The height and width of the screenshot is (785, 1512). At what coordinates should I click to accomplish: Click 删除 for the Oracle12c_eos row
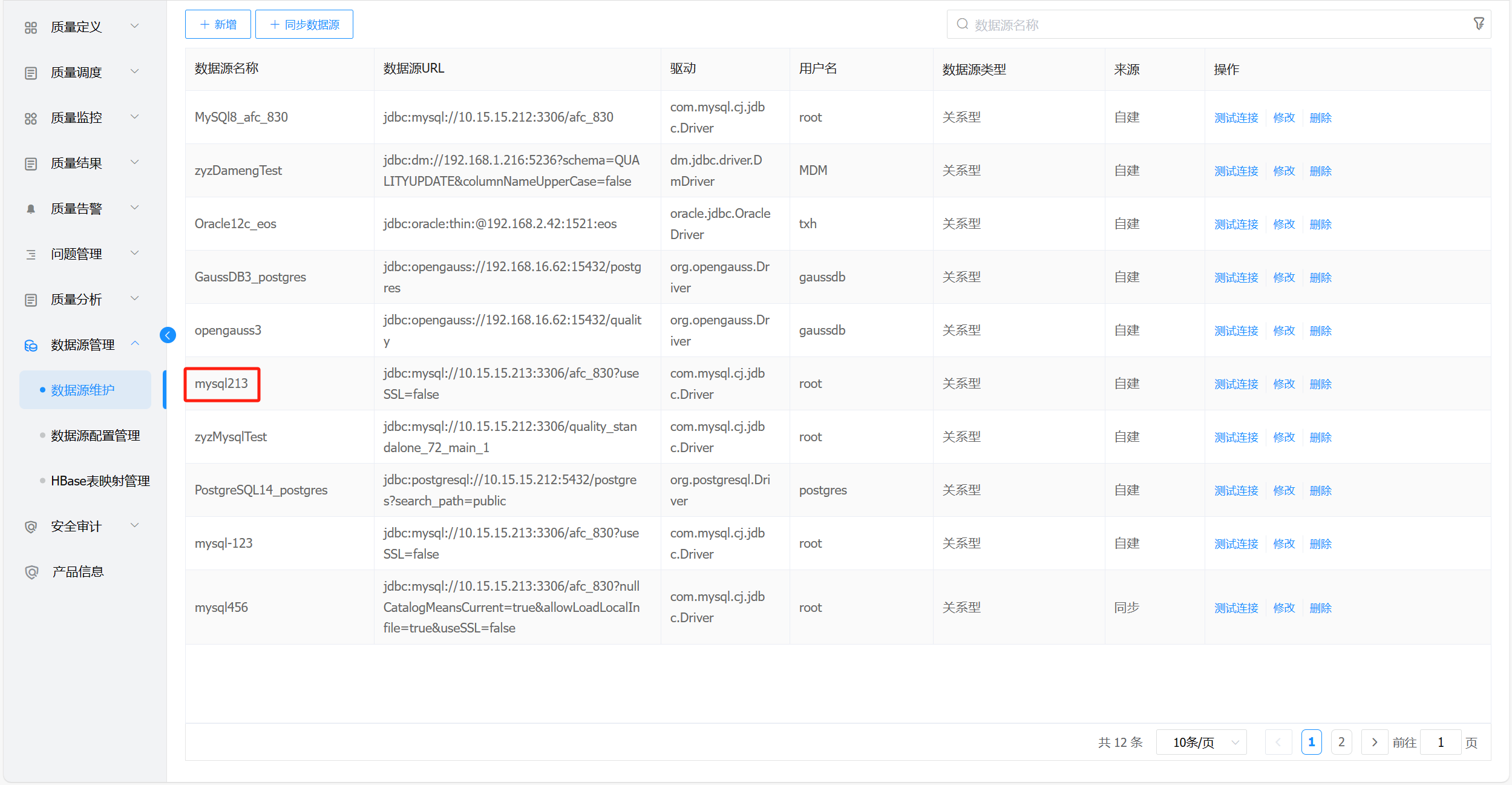click(x=1320, y=224)
